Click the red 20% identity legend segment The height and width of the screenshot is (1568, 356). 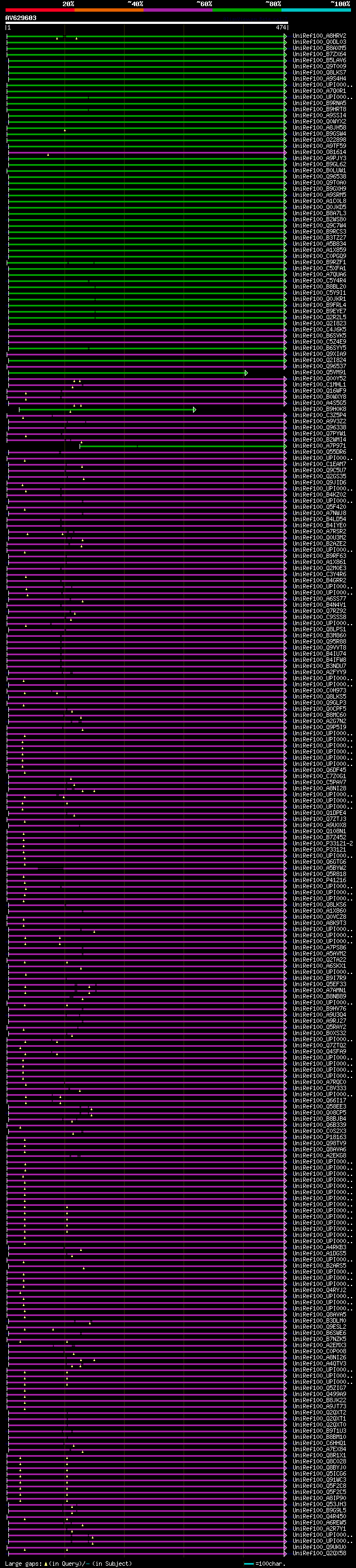click(40, 10)
